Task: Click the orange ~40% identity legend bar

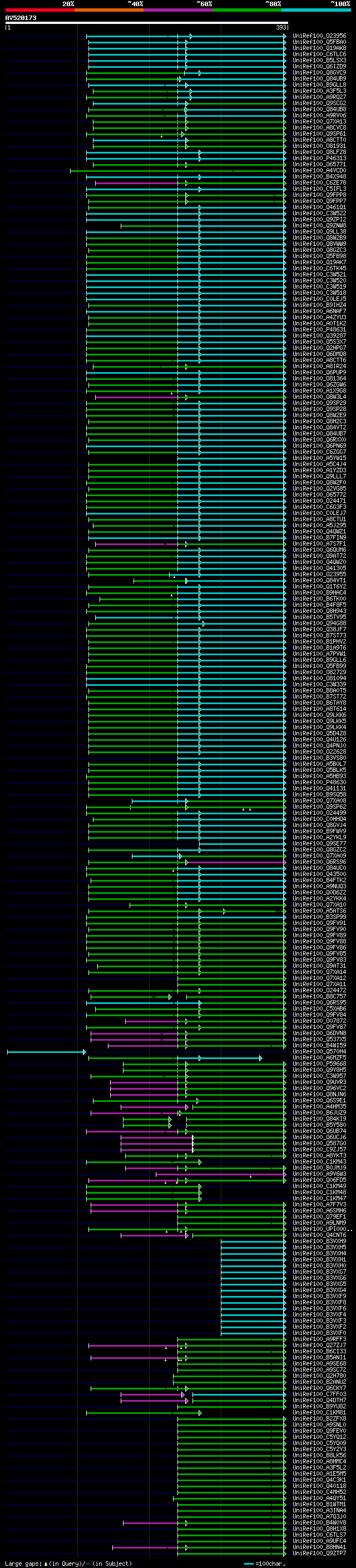Action: [109, 10]
